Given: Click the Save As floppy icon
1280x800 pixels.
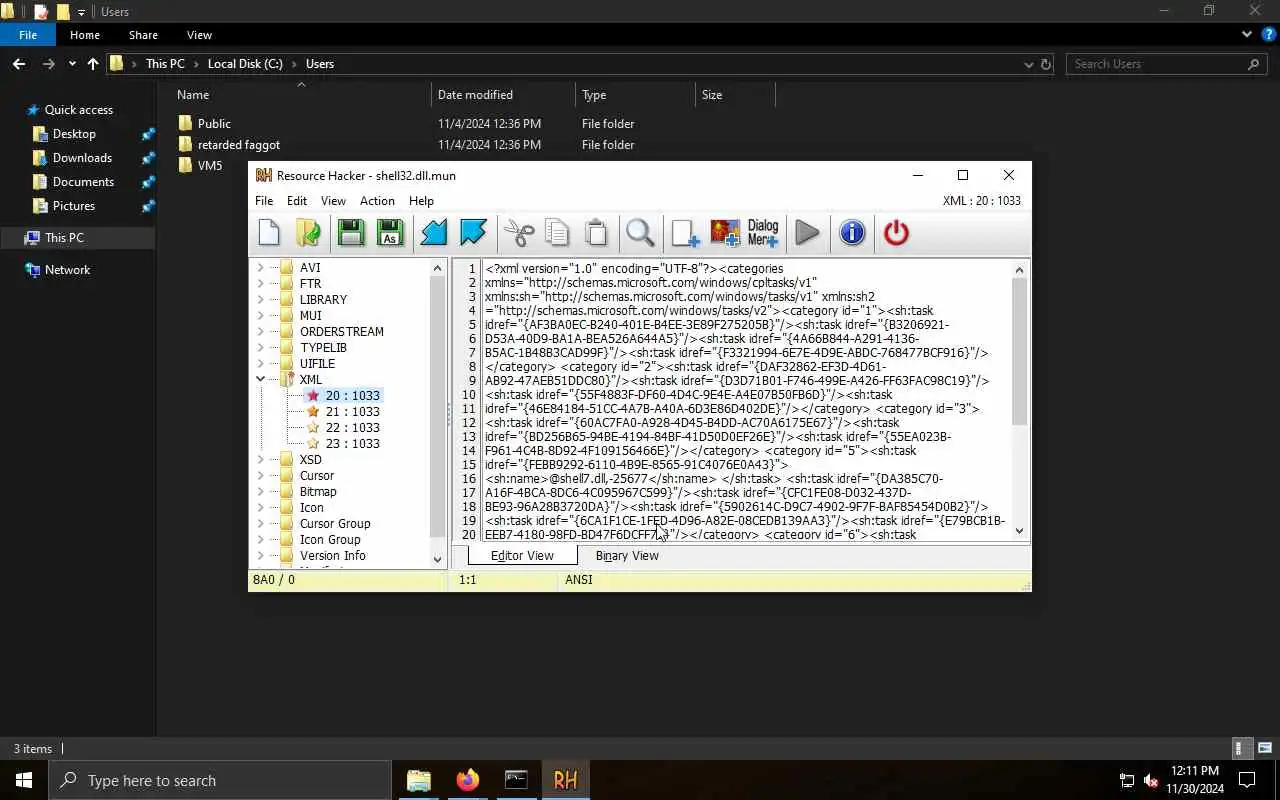Looking at the screenshot, I should 390,233.
